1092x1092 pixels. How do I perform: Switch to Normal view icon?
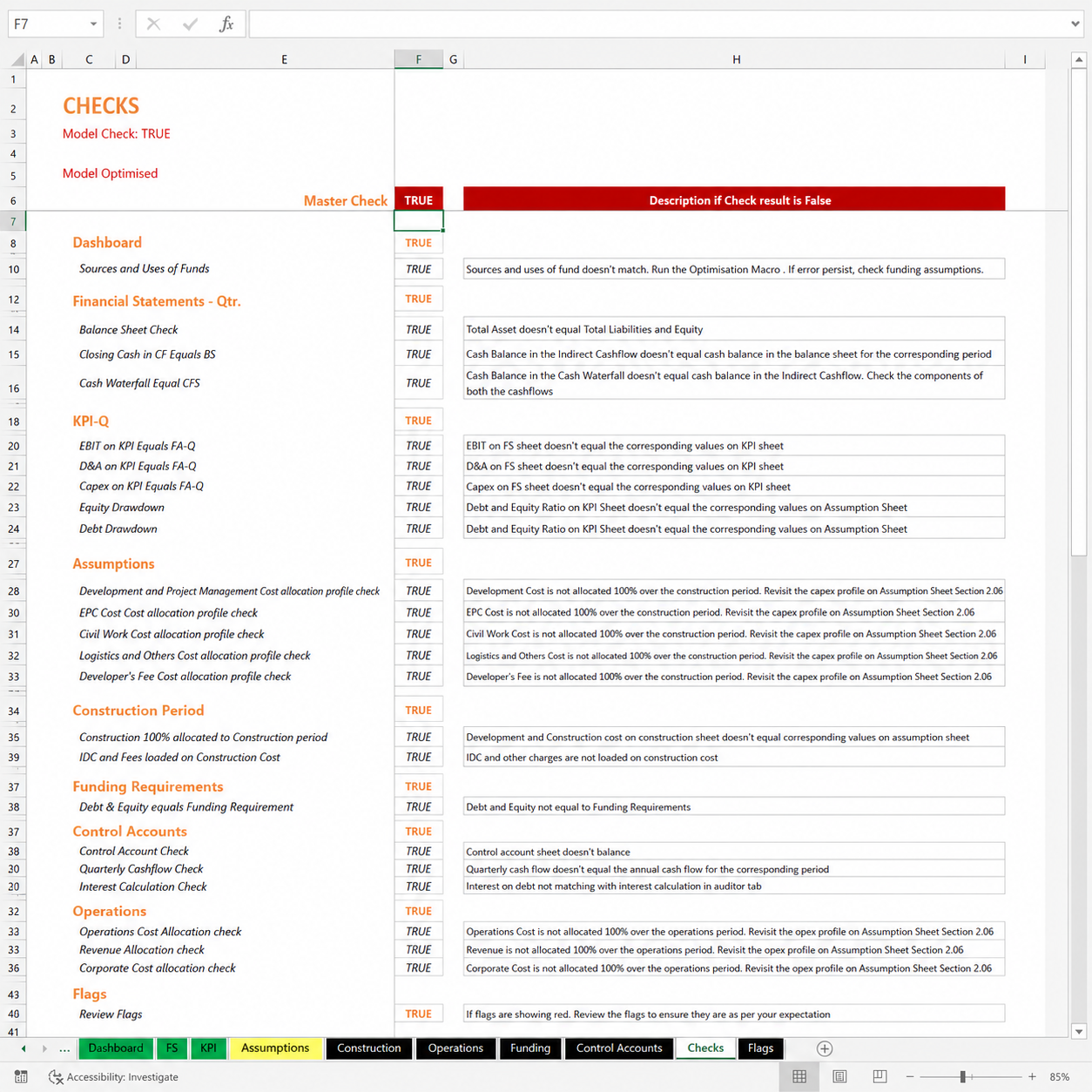tap(799, 1077)
